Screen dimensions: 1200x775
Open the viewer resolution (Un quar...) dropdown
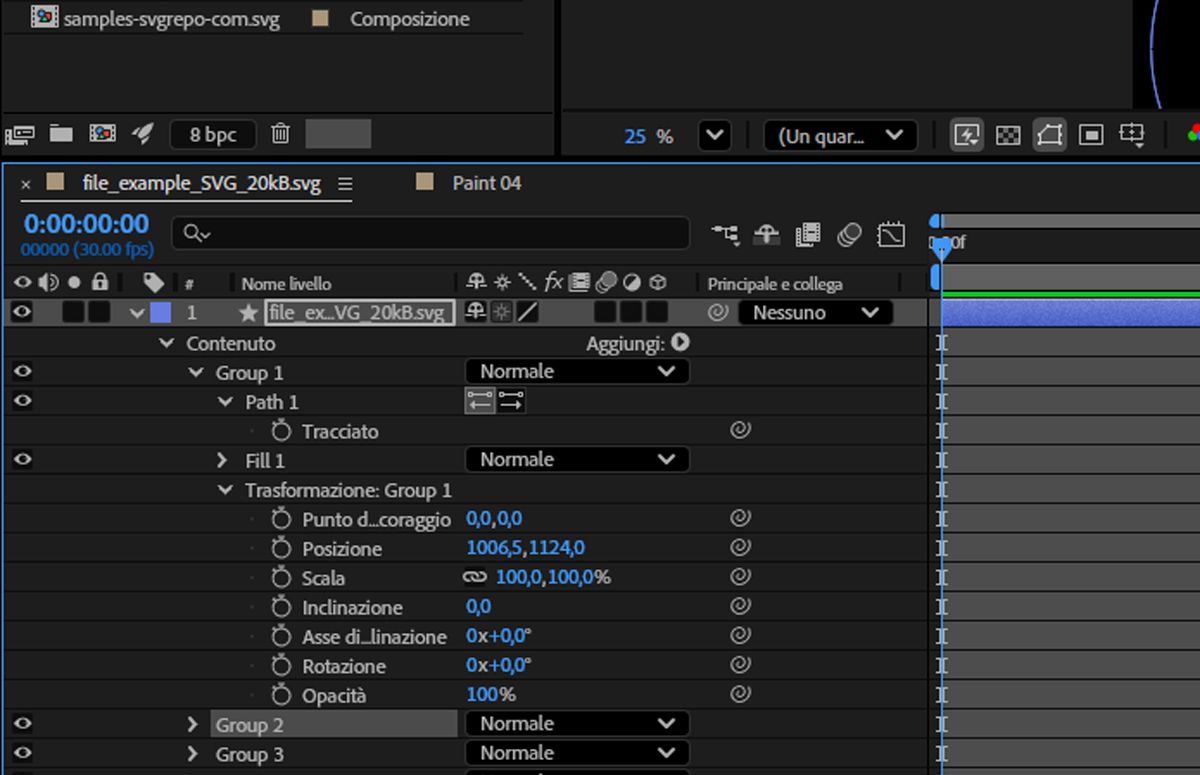[840, 135]
